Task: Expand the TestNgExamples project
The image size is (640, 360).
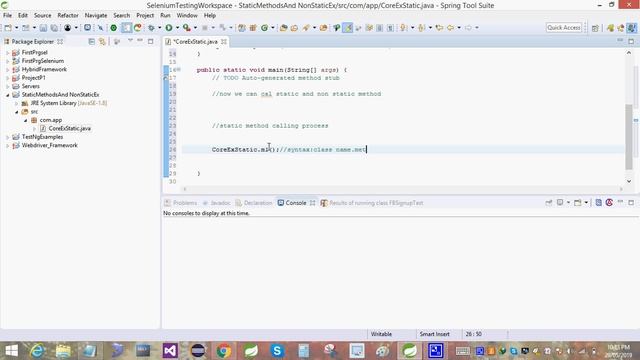Action: (7, 137)
